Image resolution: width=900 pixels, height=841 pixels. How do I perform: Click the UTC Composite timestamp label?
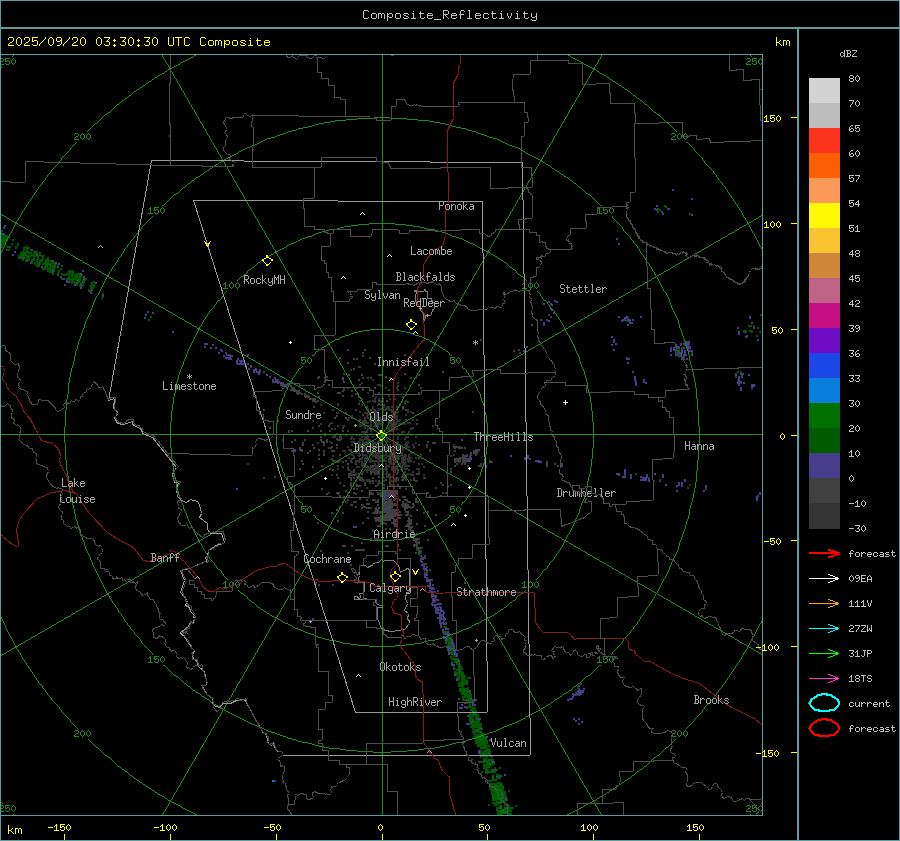pos(138,41)
